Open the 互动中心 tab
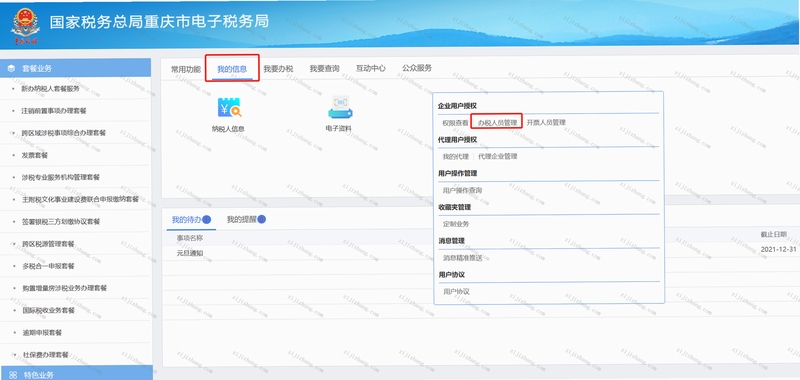This screenshot has height=380, width=800. point(370,68)
